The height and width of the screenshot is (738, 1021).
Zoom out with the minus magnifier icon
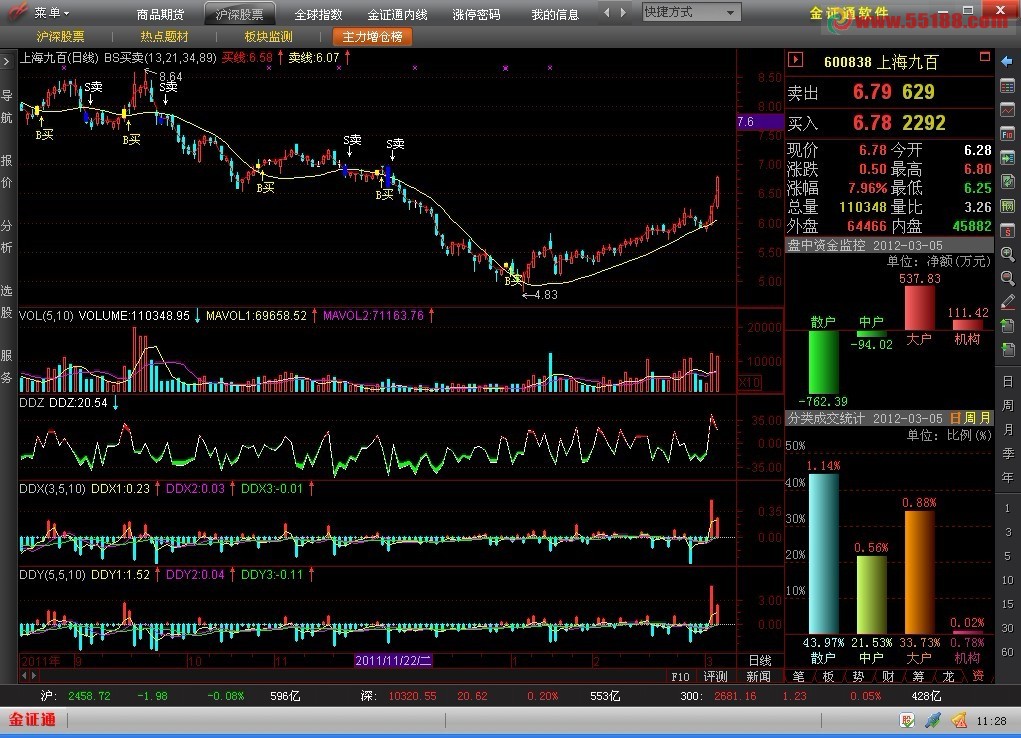[1007, 277]
